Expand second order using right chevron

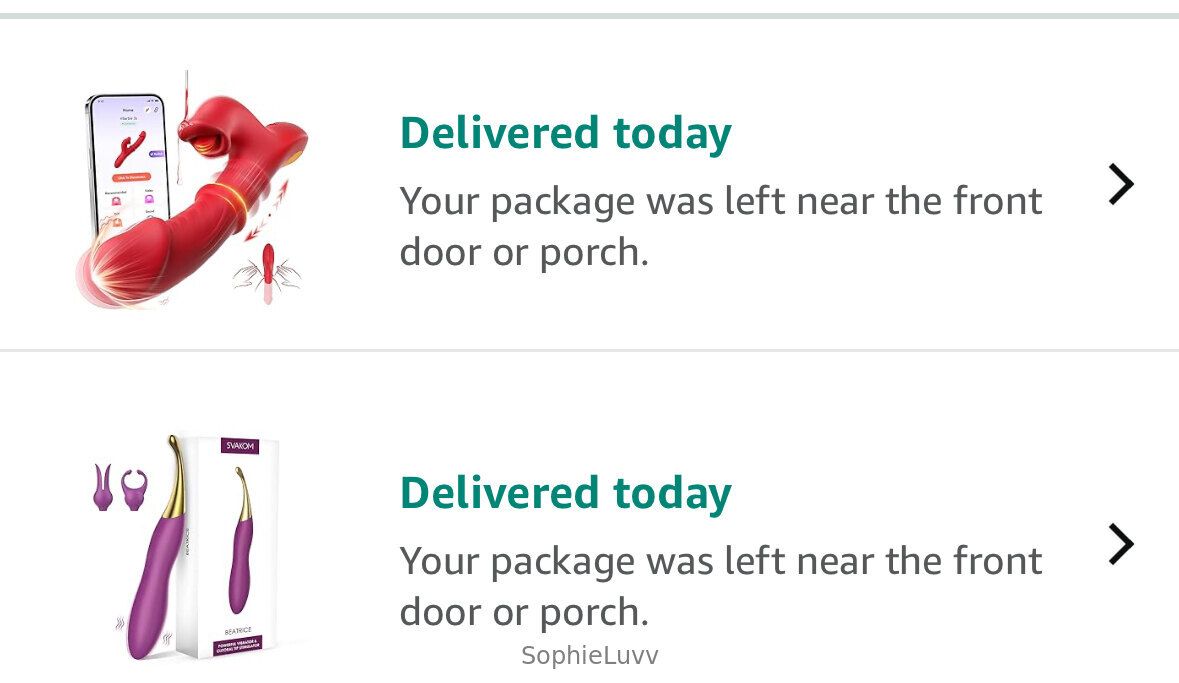[1121, 544]
